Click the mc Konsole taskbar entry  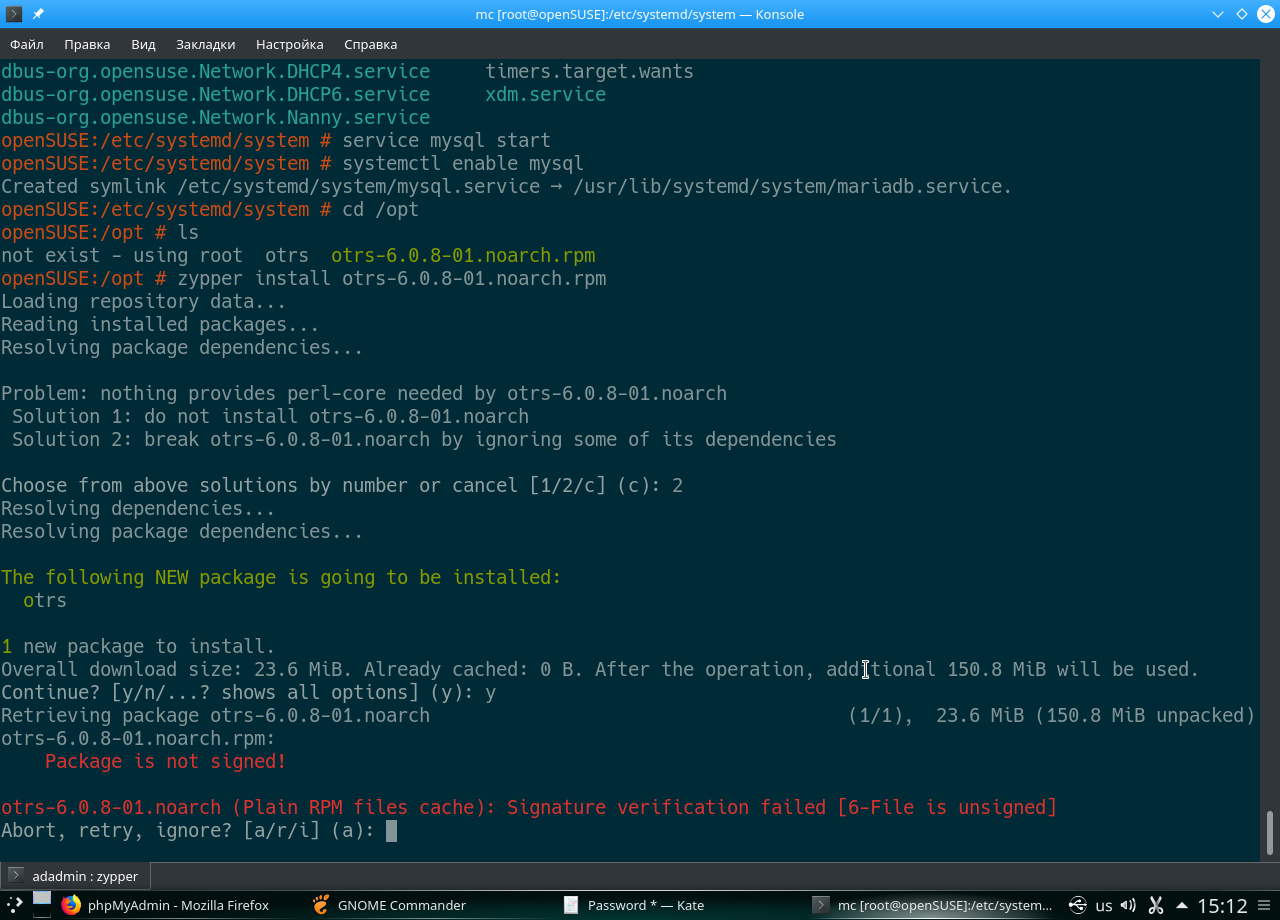tap(932, 905)
